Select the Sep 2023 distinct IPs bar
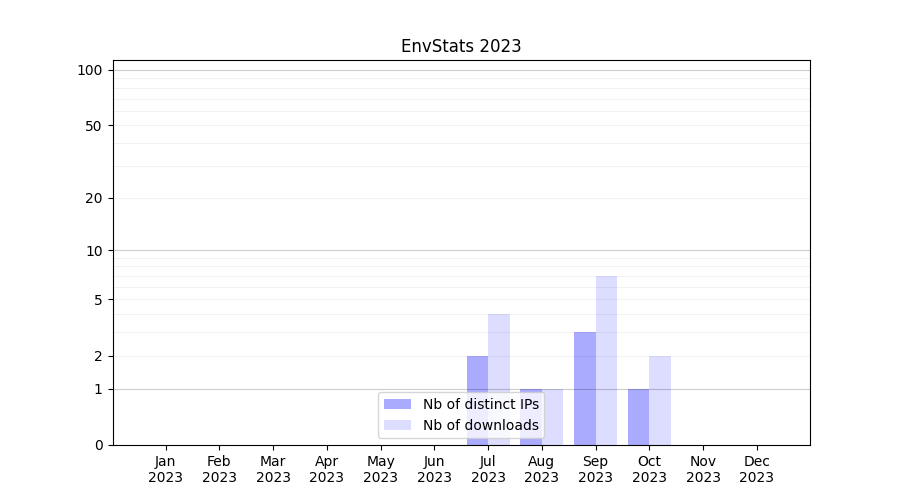The width and height of the screenshot is (900, 500). click(585, 388)
